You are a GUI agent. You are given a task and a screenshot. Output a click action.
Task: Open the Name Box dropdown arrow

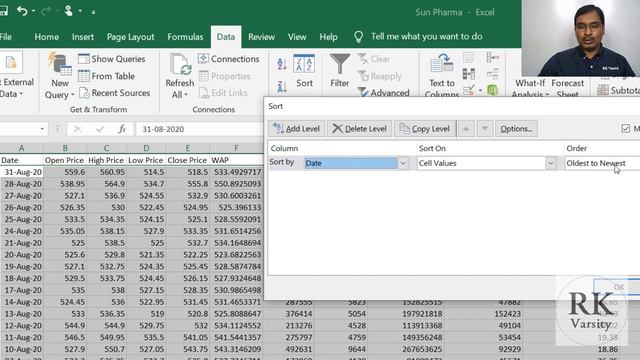(x=42, y=129)
